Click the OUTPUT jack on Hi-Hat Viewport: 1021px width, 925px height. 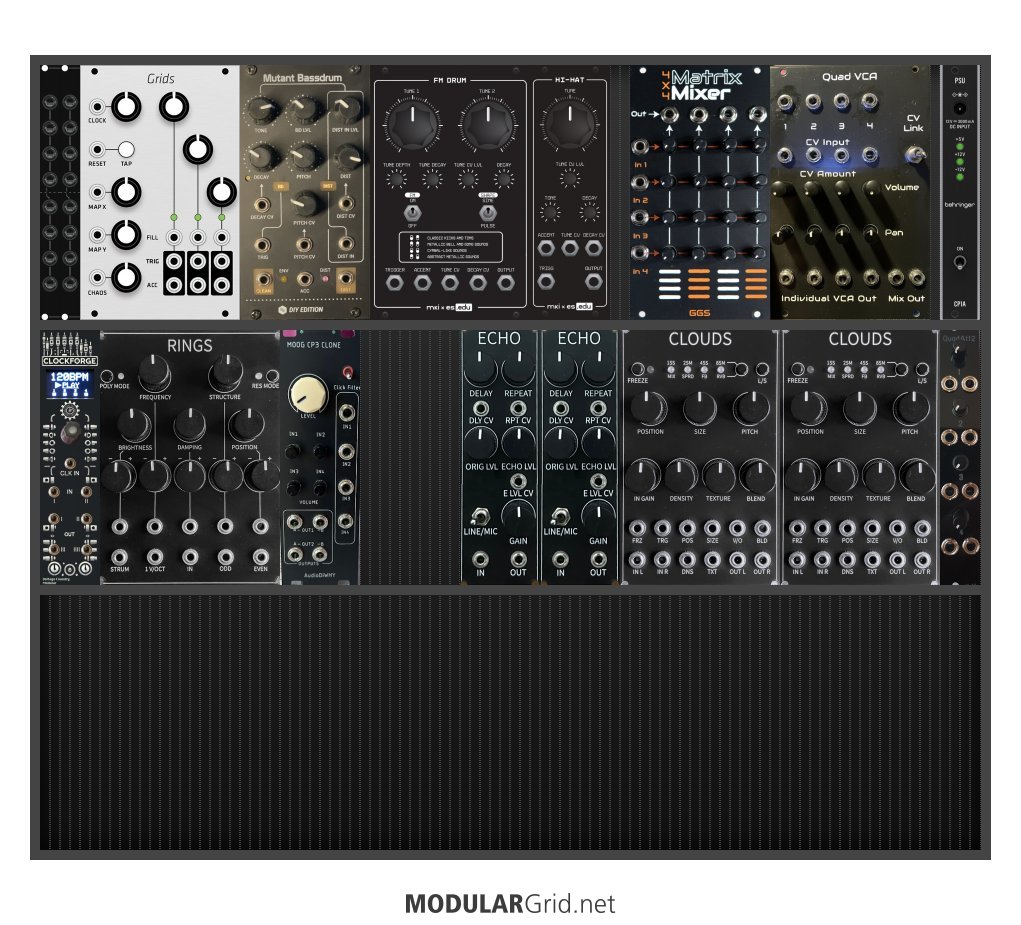click(x=593, y=282)
